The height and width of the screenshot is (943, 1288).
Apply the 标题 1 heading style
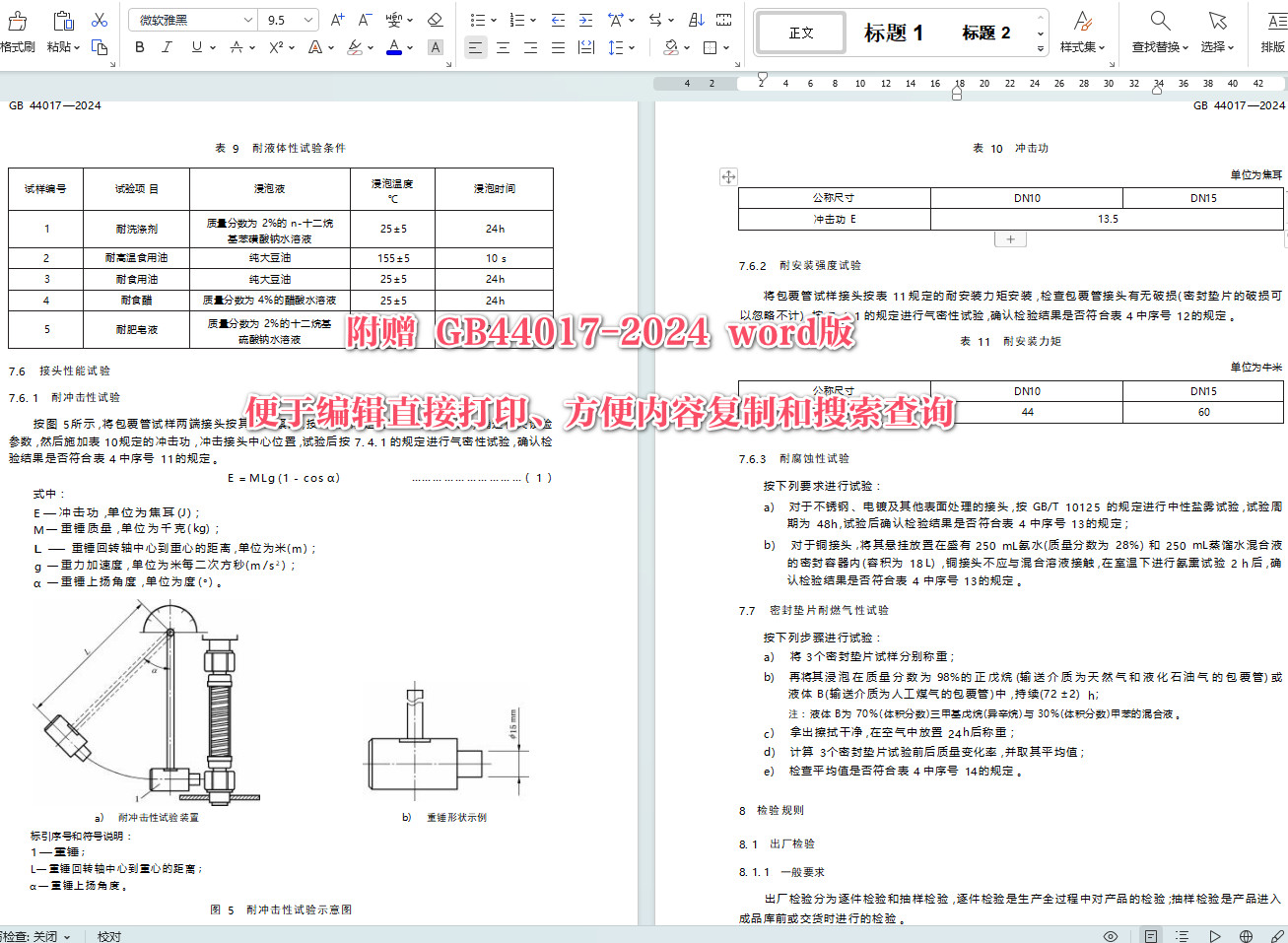point(894,32)
